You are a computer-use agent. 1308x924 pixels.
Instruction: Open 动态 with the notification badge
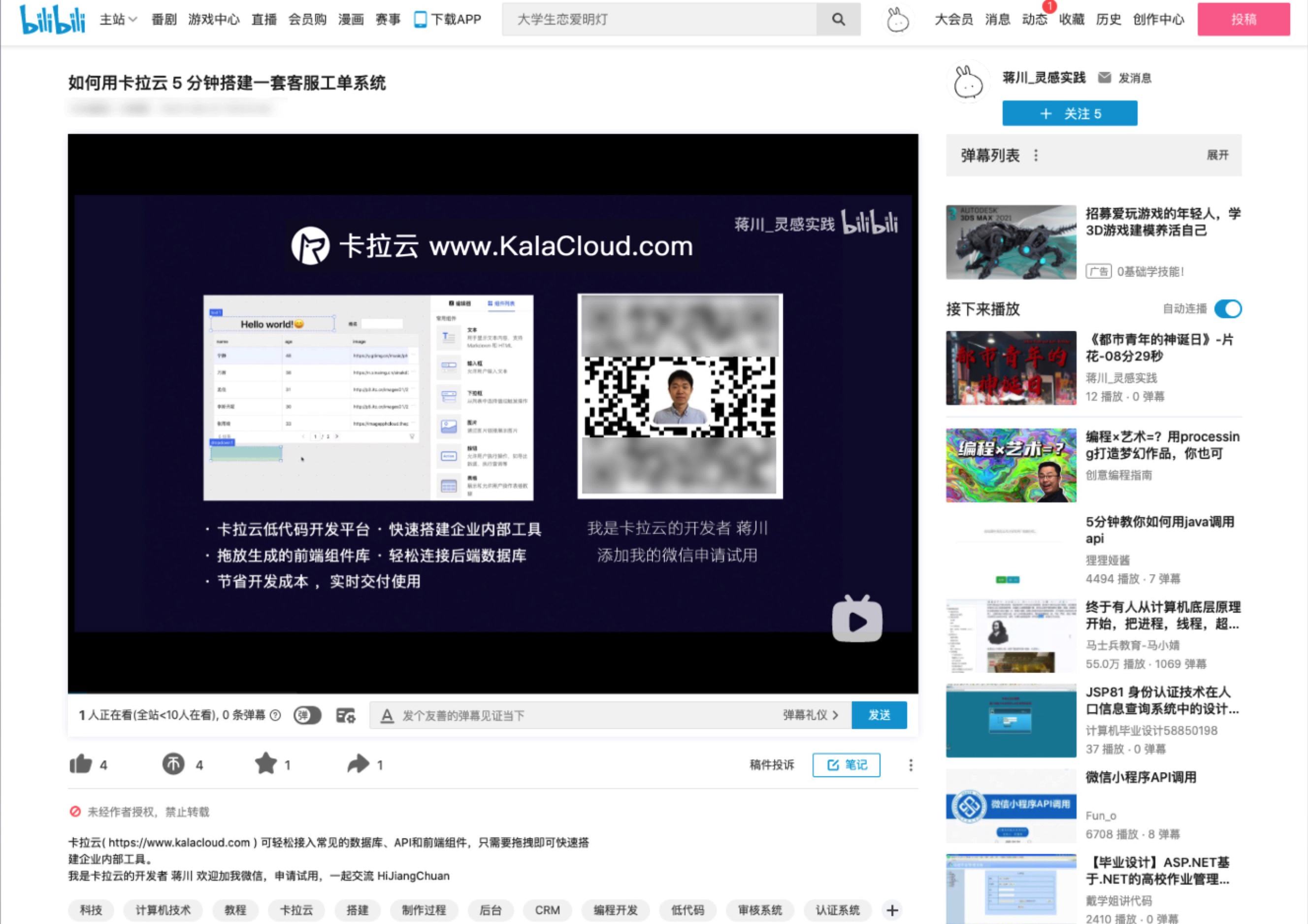pos(1035,19)
